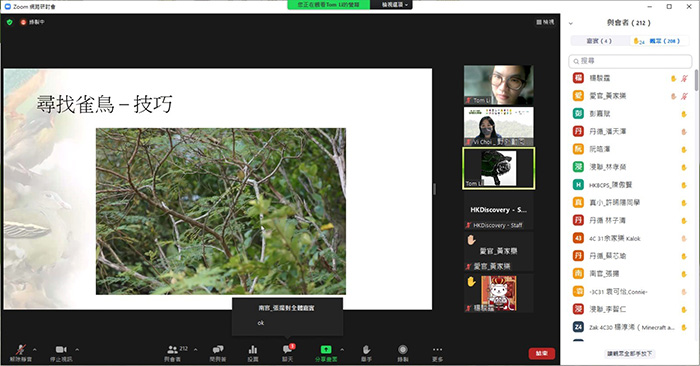
Task: Click the muted mic icon on the first attendee row
Action: 684,79
